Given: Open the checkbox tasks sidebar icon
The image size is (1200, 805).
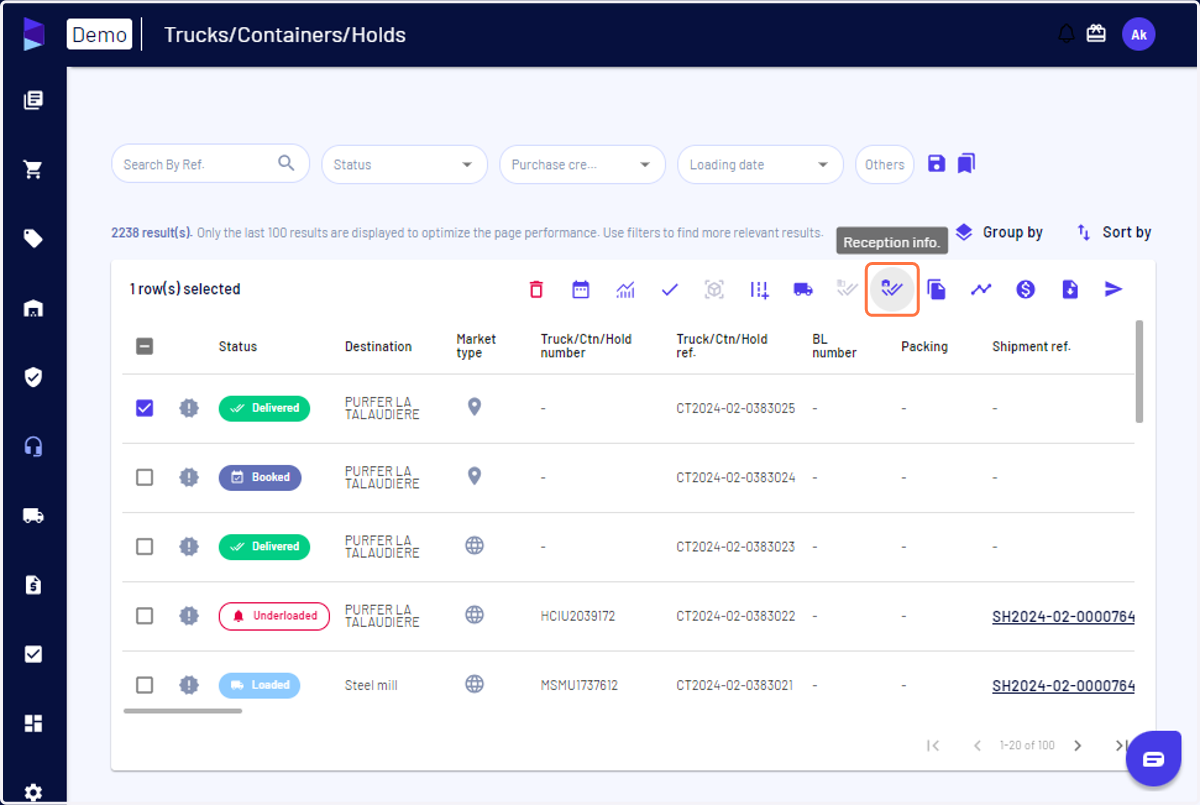Looking at the screenshot, I should 33,654.
